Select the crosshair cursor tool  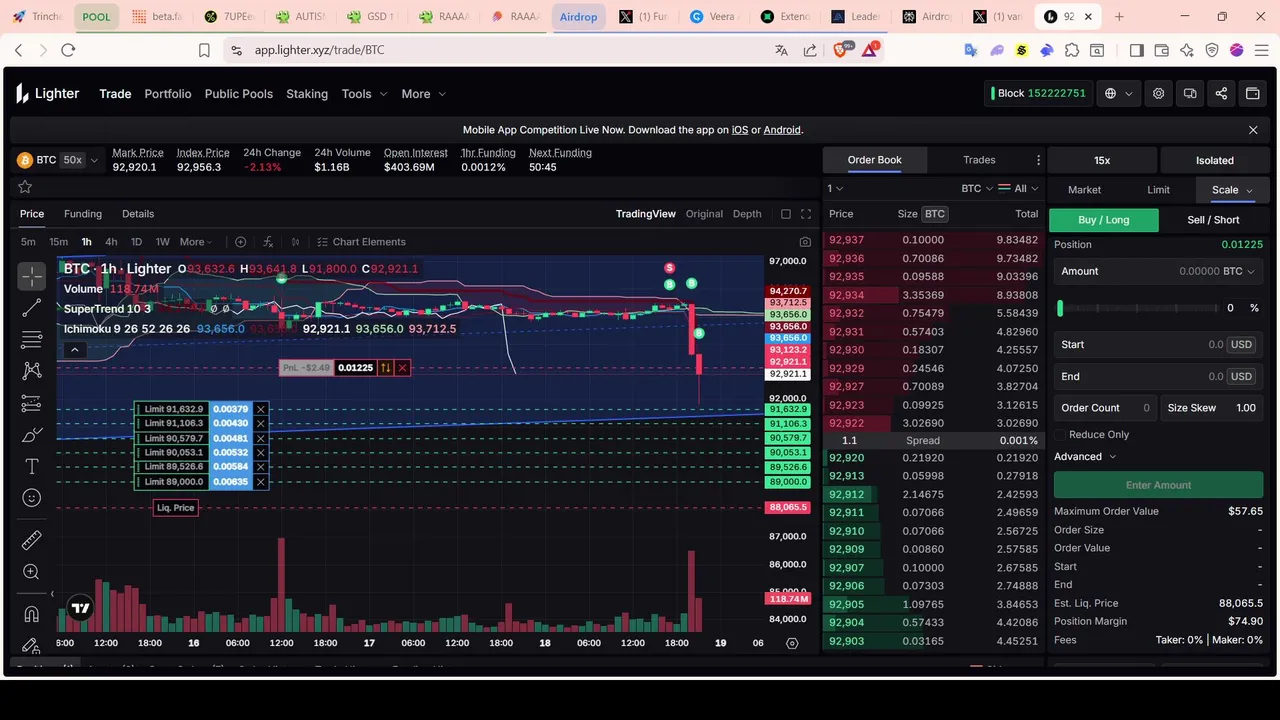click(x=31, y=276)
